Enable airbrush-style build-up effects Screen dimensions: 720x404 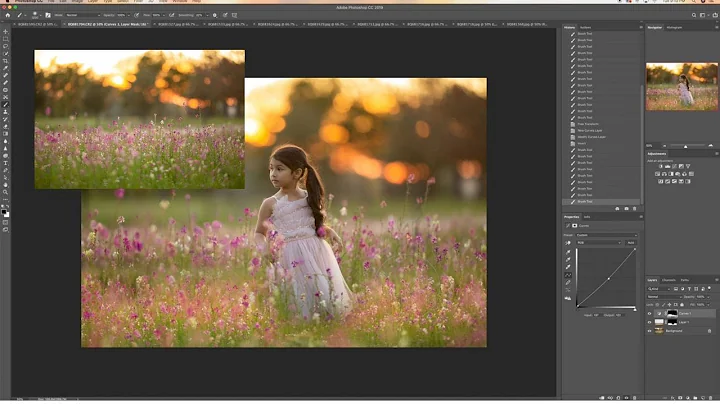coord(171,15)
